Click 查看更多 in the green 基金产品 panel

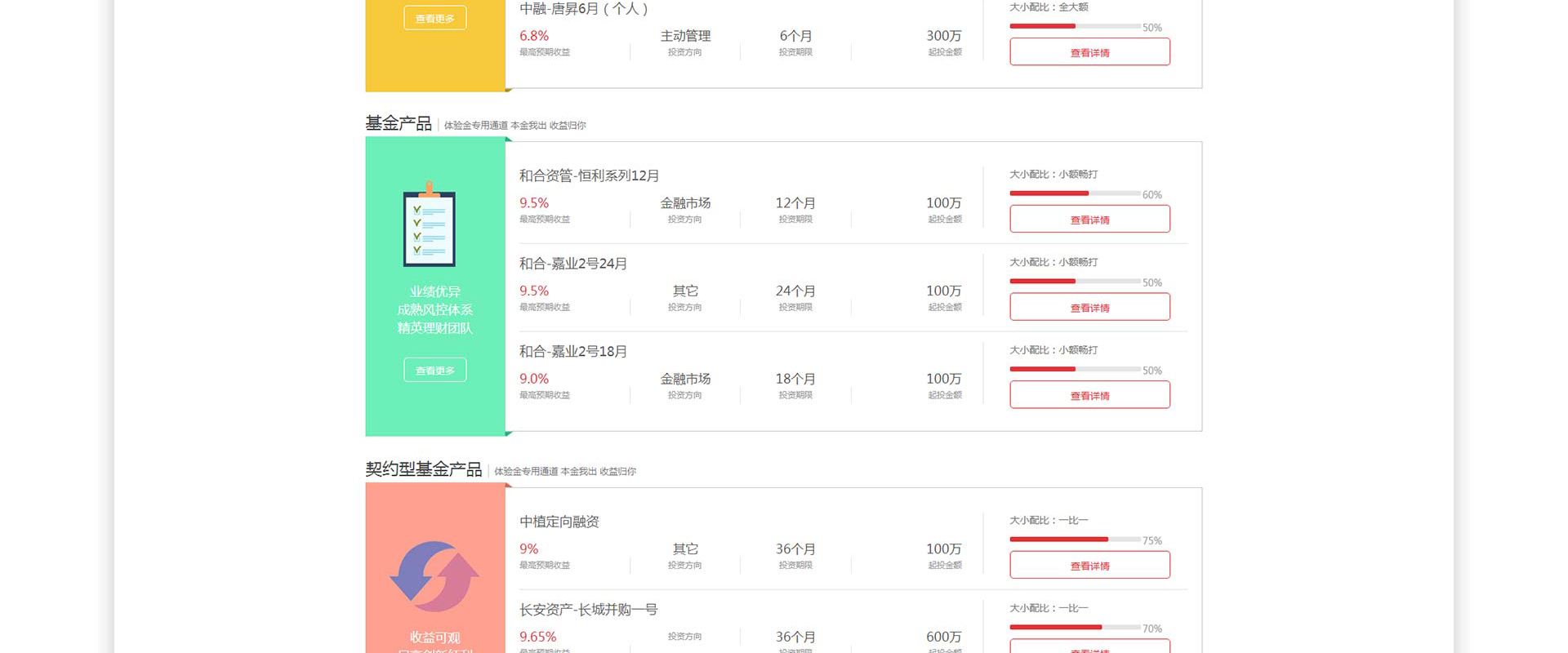434,370
